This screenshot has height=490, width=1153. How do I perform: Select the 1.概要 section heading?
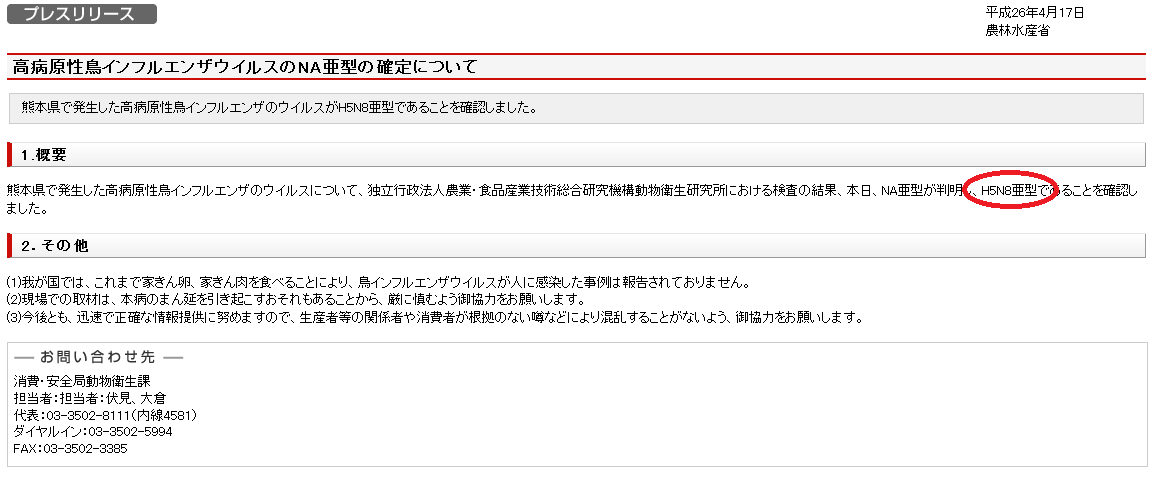[43, 155]
